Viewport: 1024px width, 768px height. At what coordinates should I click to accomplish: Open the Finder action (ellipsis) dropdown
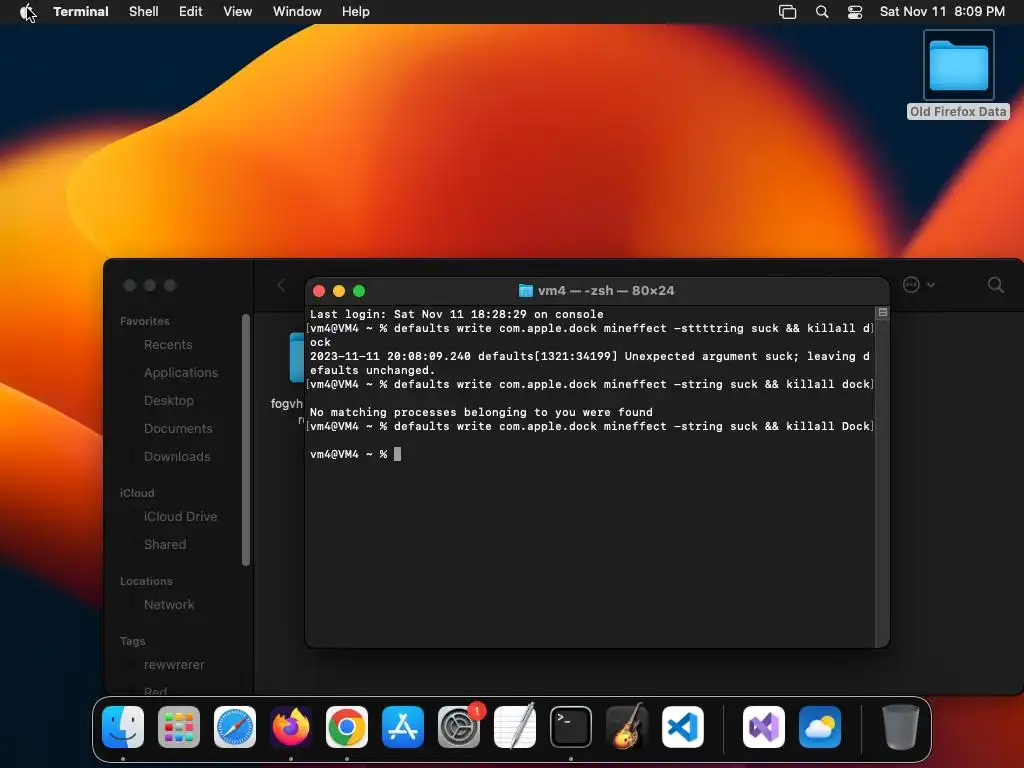tap(918, 285)
